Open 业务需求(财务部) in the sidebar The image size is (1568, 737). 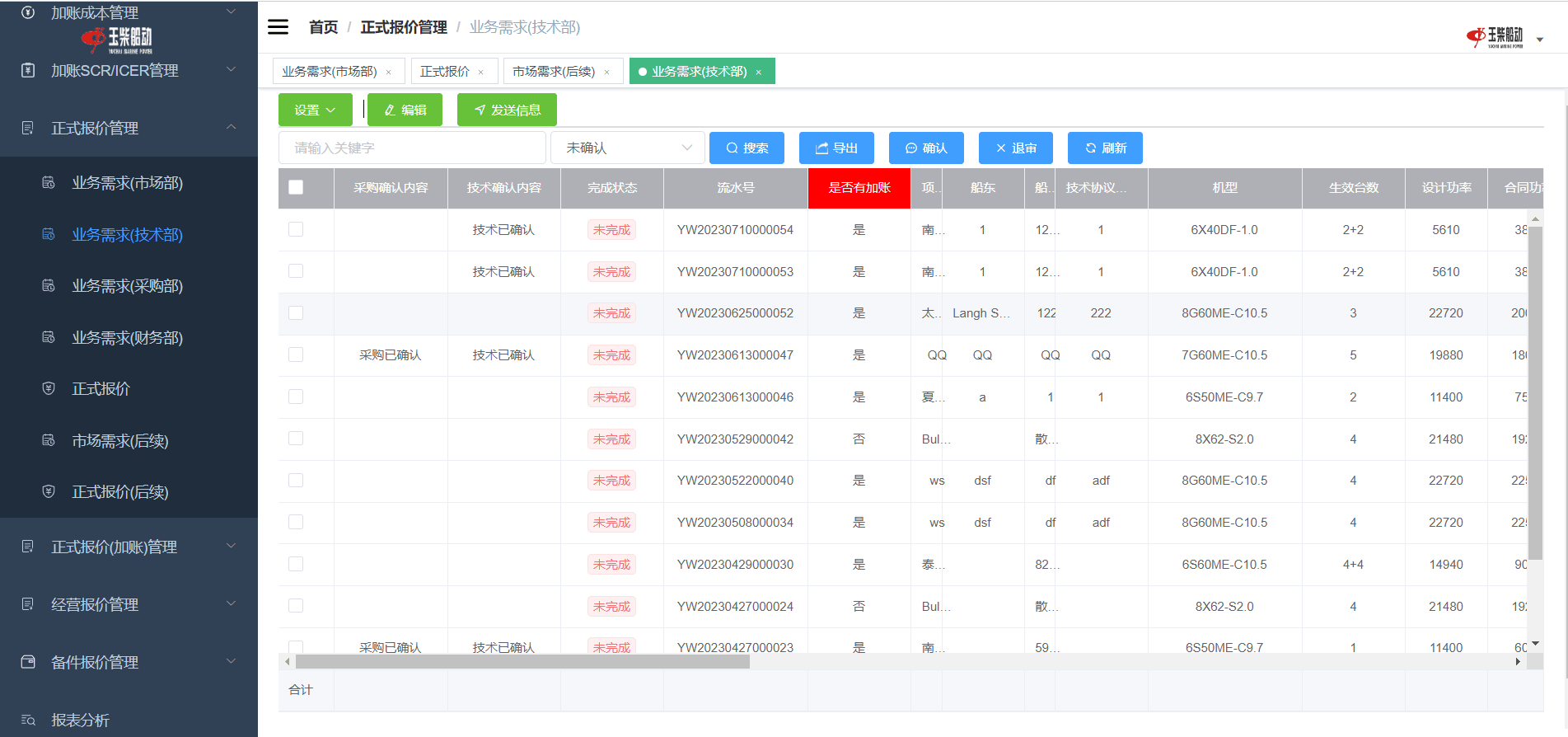click(127, 337)
